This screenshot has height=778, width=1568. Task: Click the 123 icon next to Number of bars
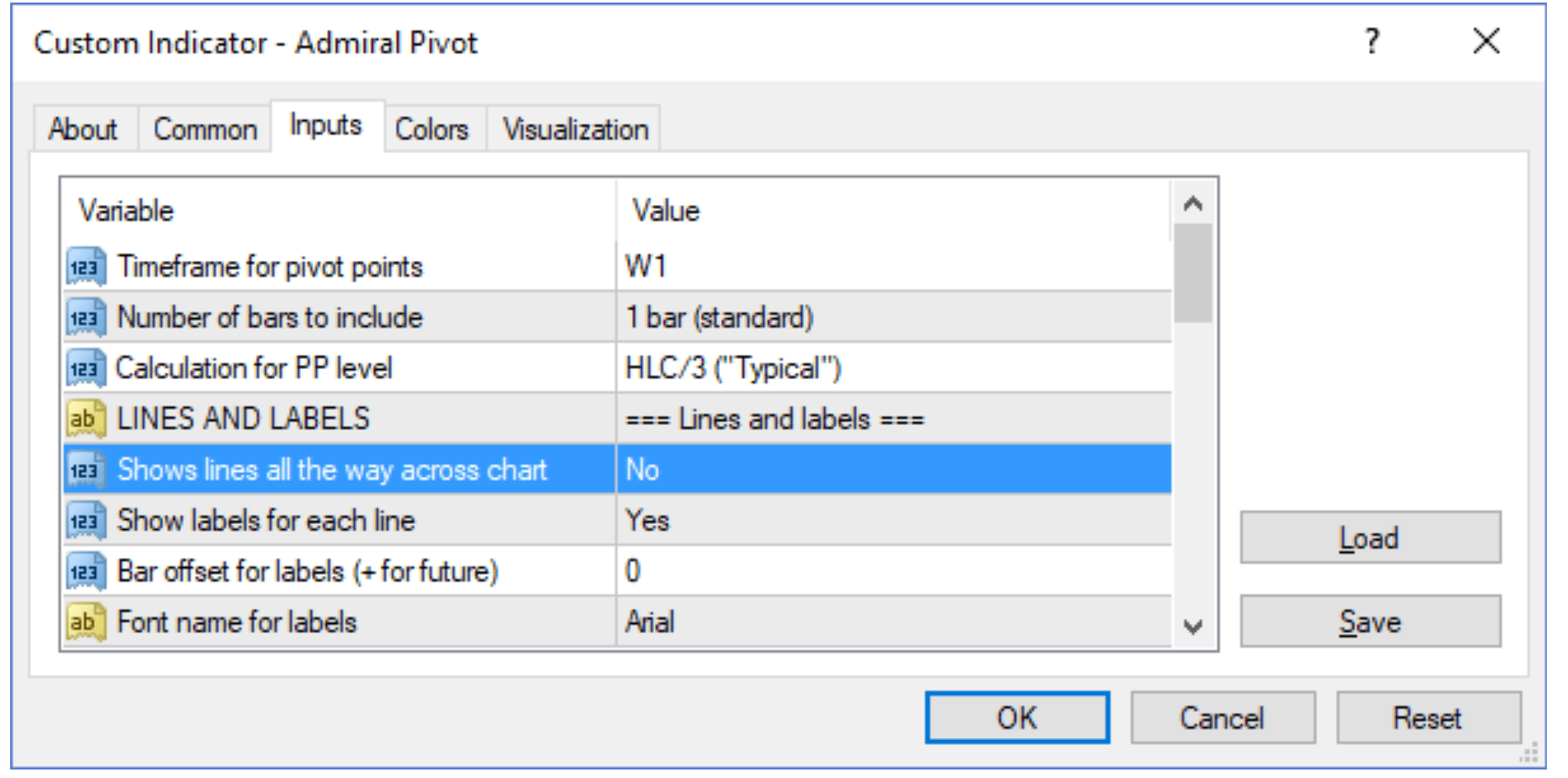[x=86, y=317]
